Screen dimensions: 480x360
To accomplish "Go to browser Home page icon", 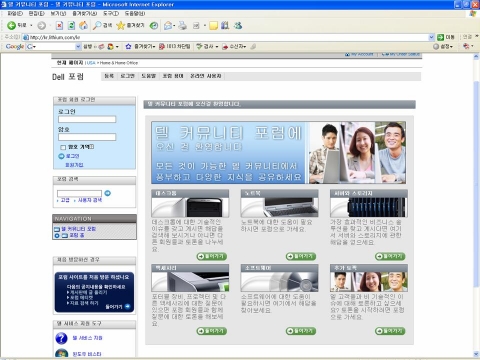I will coord(83,25).
